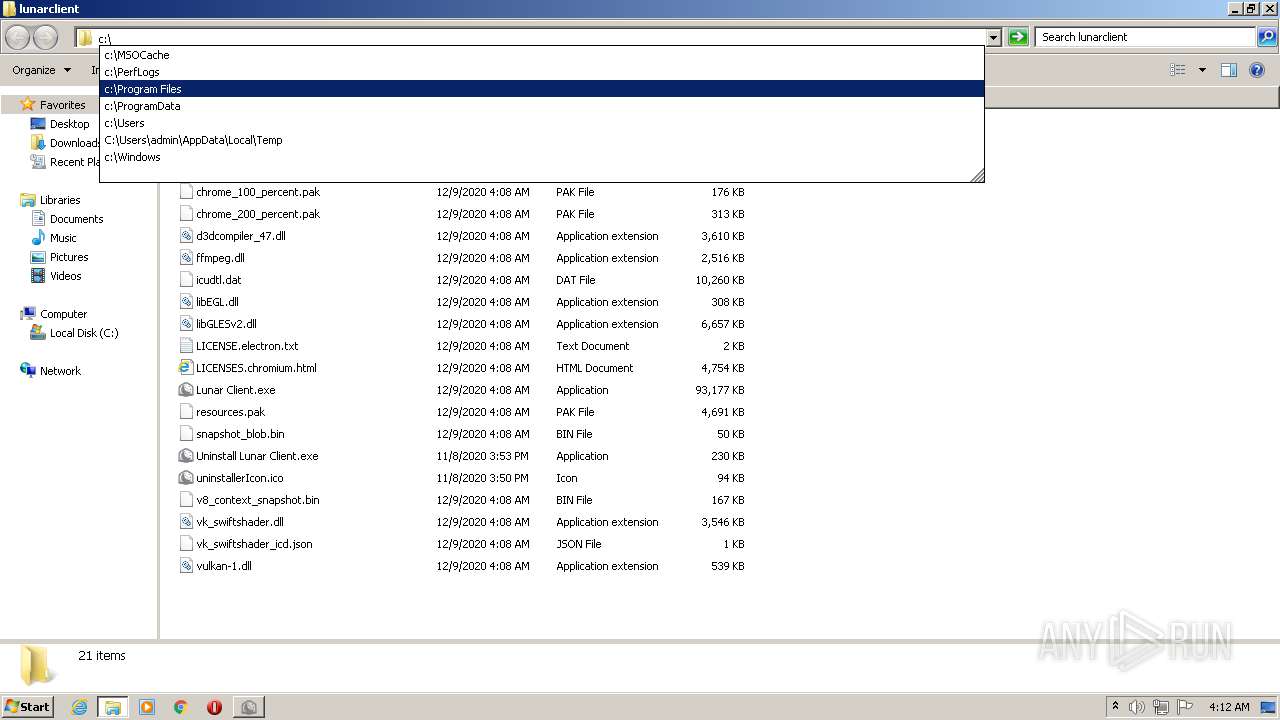Open Desktop in Favorites
The width and height of the screenshot is (1280, 720).
[x=69, y=124]
